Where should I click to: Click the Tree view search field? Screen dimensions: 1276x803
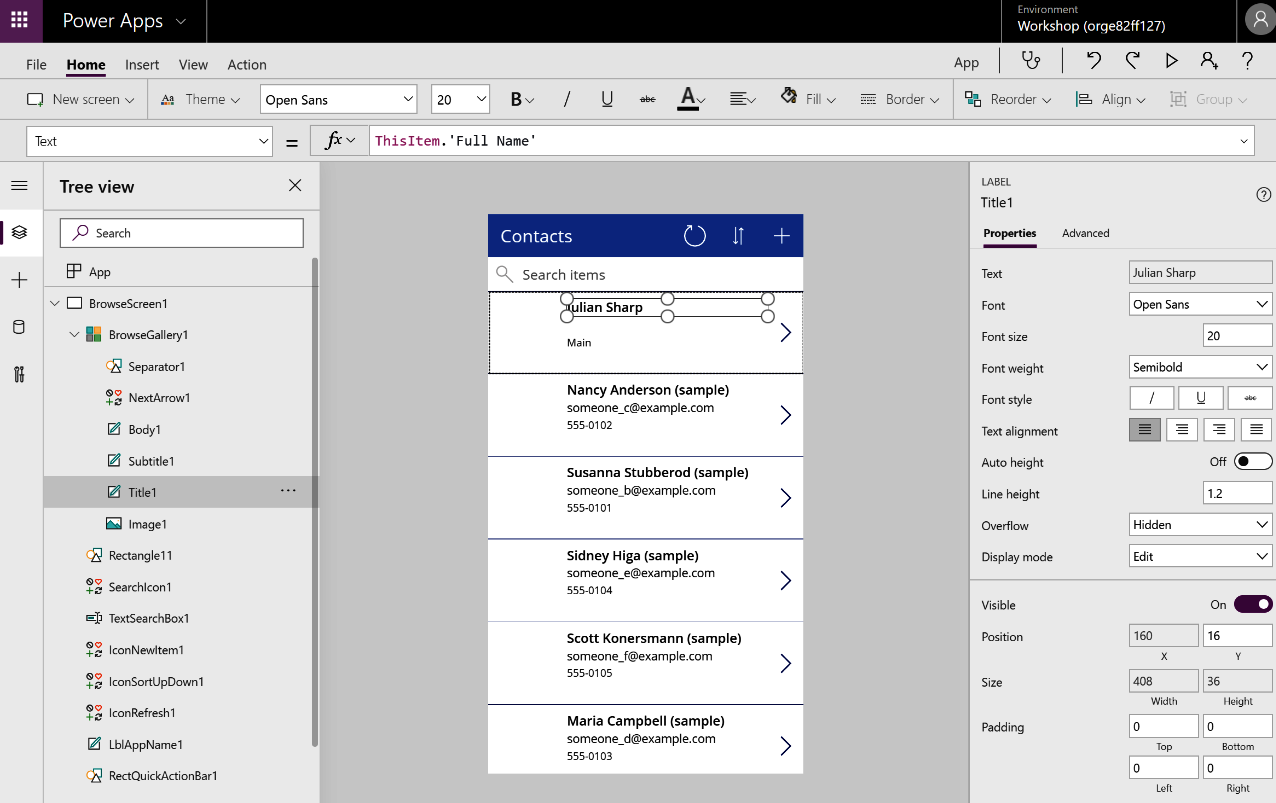tap(182, 233)
